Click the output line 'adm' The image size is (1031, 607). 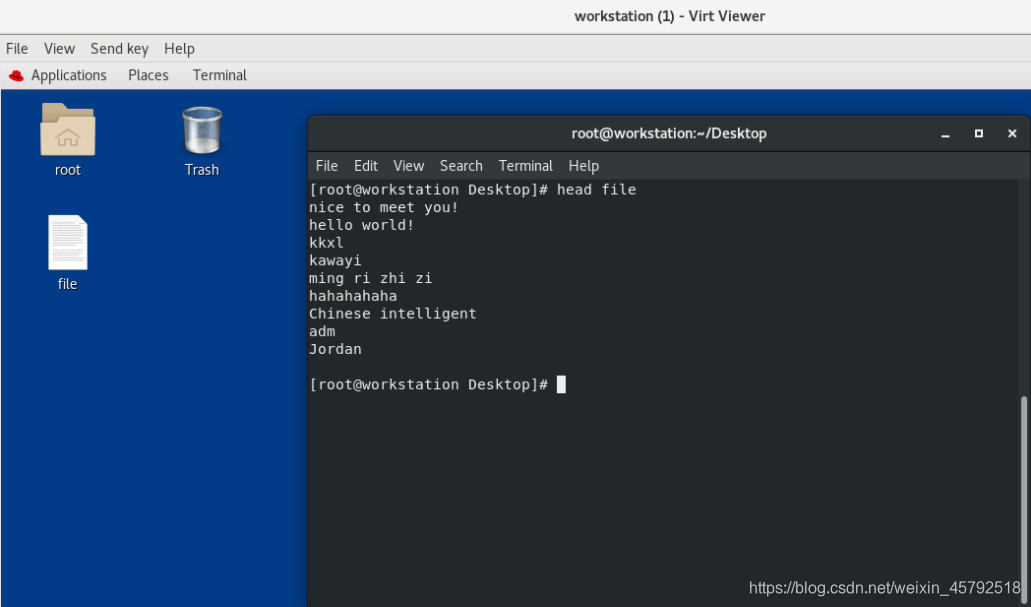322,331
